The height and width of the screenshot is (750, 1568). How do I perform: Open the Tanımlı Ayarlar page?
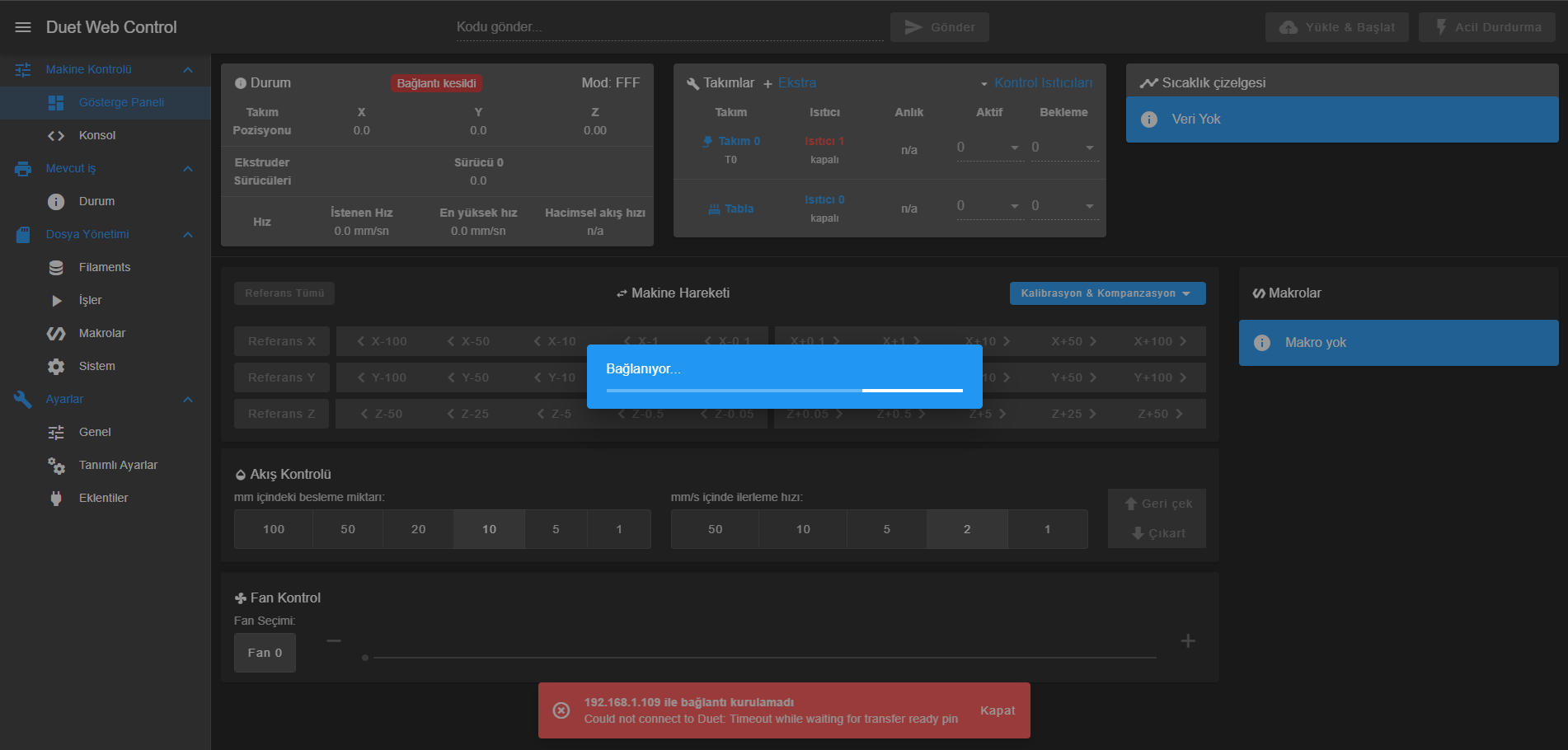coord(106,466)
